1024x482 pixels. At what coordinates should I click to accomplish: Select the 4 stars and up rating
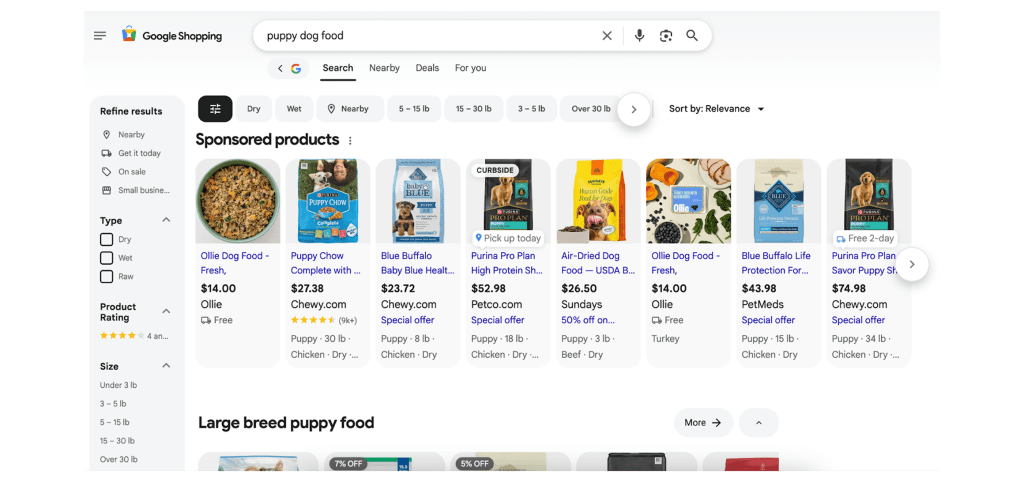134,336
